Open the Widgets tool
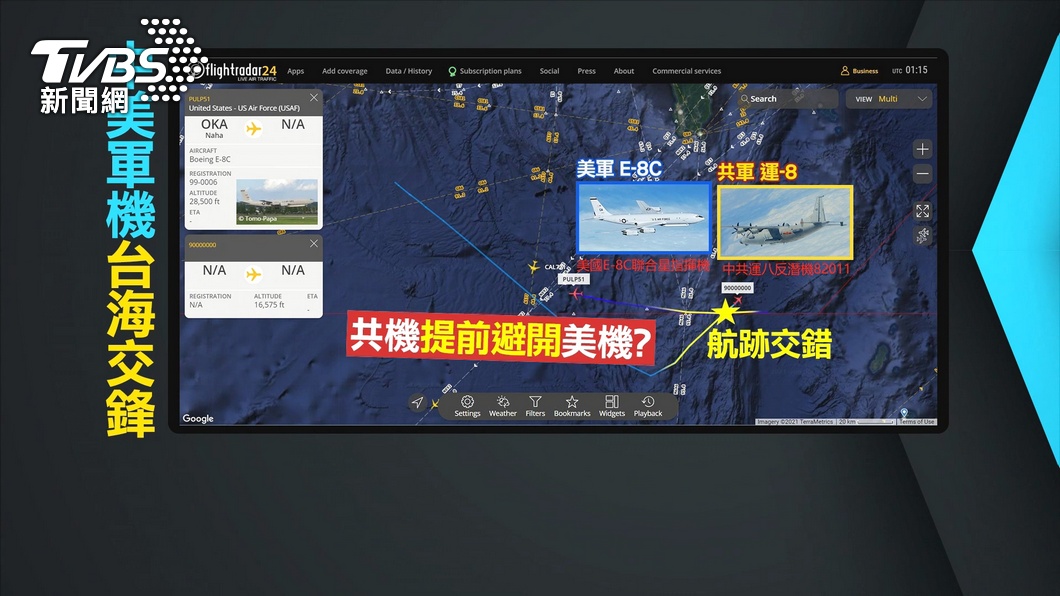Image resolution: width=1060 pixels, height=596 pixels. (x=612, y=406)
